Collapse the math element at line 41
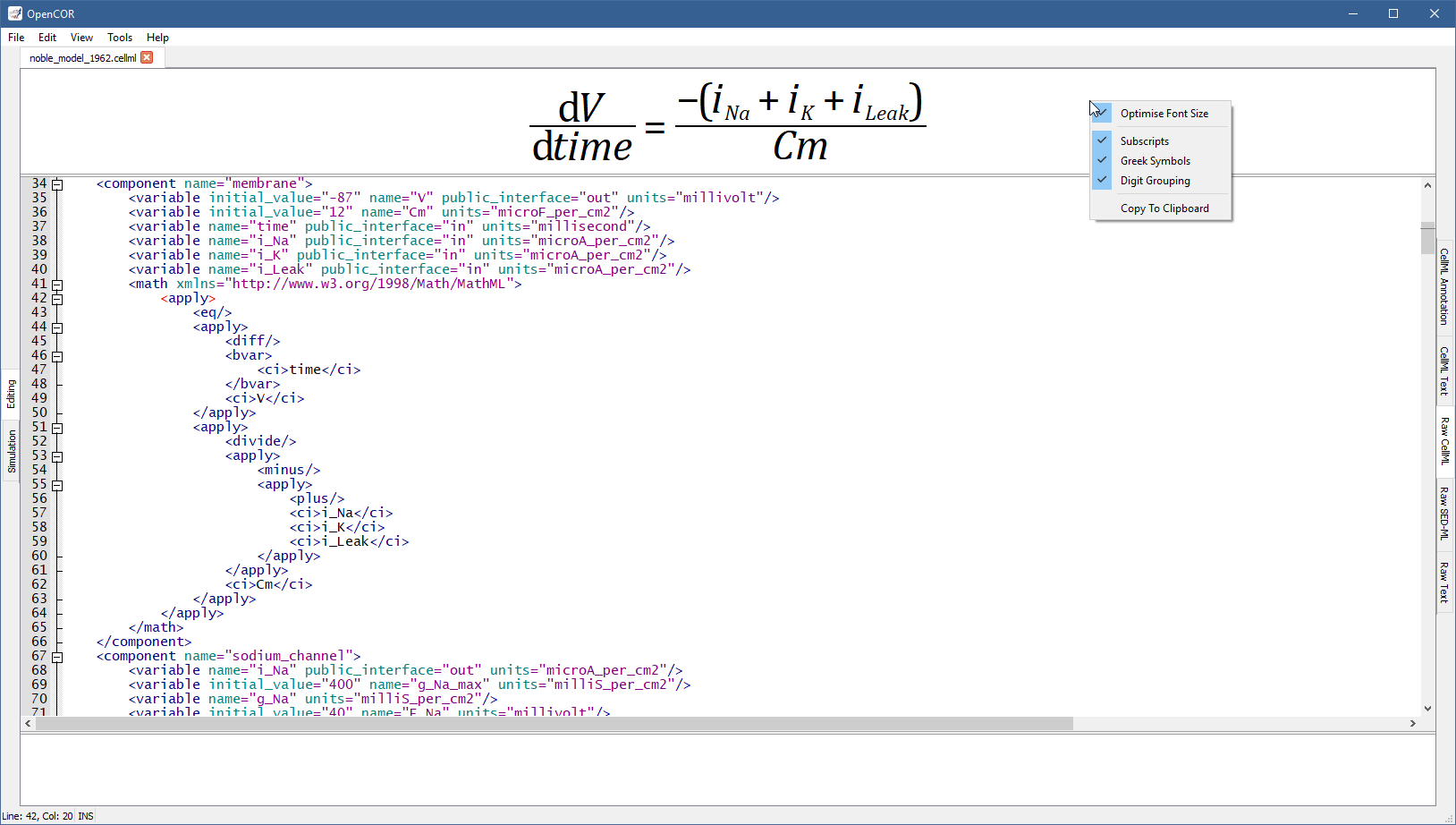 [x=57, y=285]
